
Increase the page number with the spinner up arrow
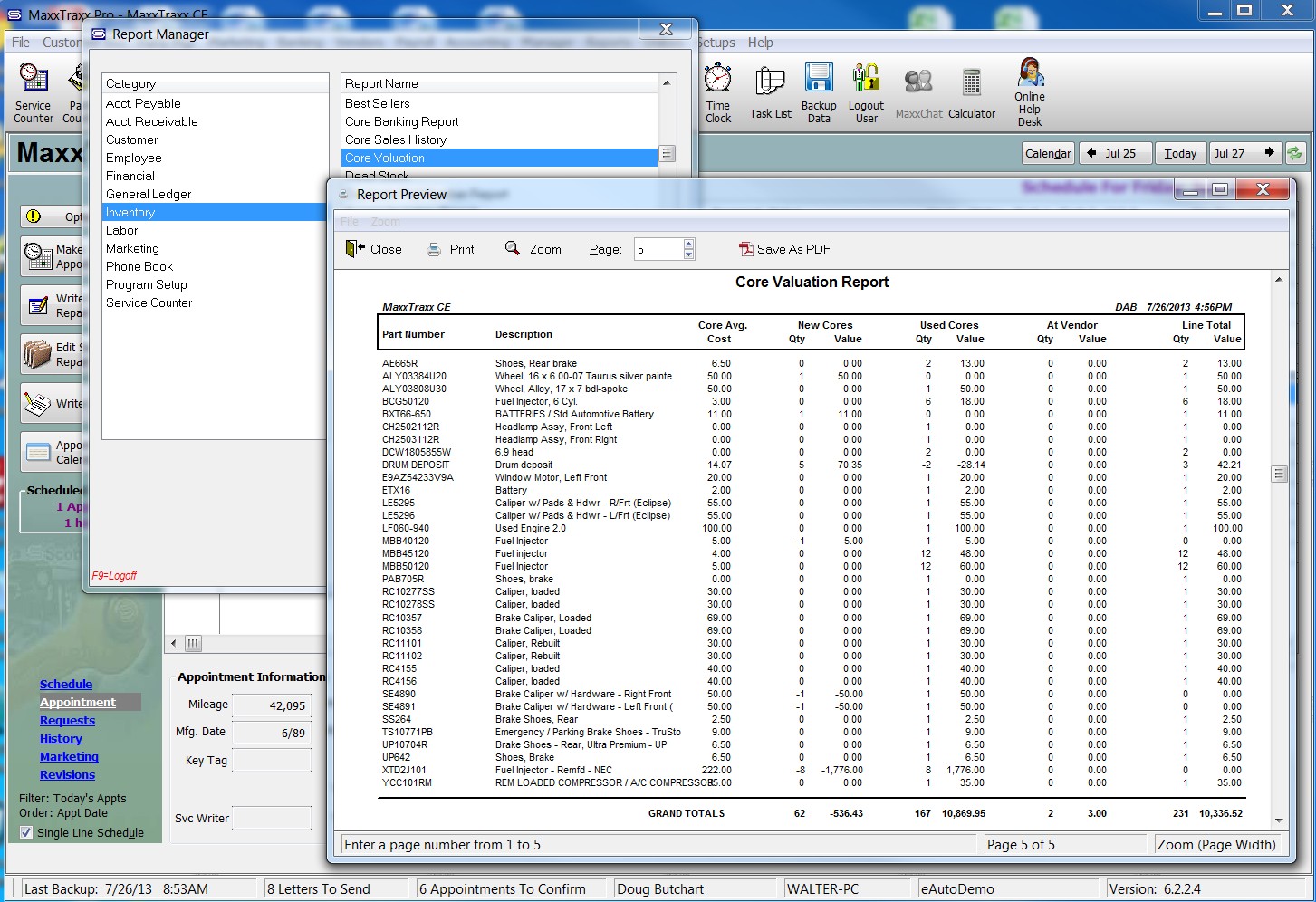[688, 244]
